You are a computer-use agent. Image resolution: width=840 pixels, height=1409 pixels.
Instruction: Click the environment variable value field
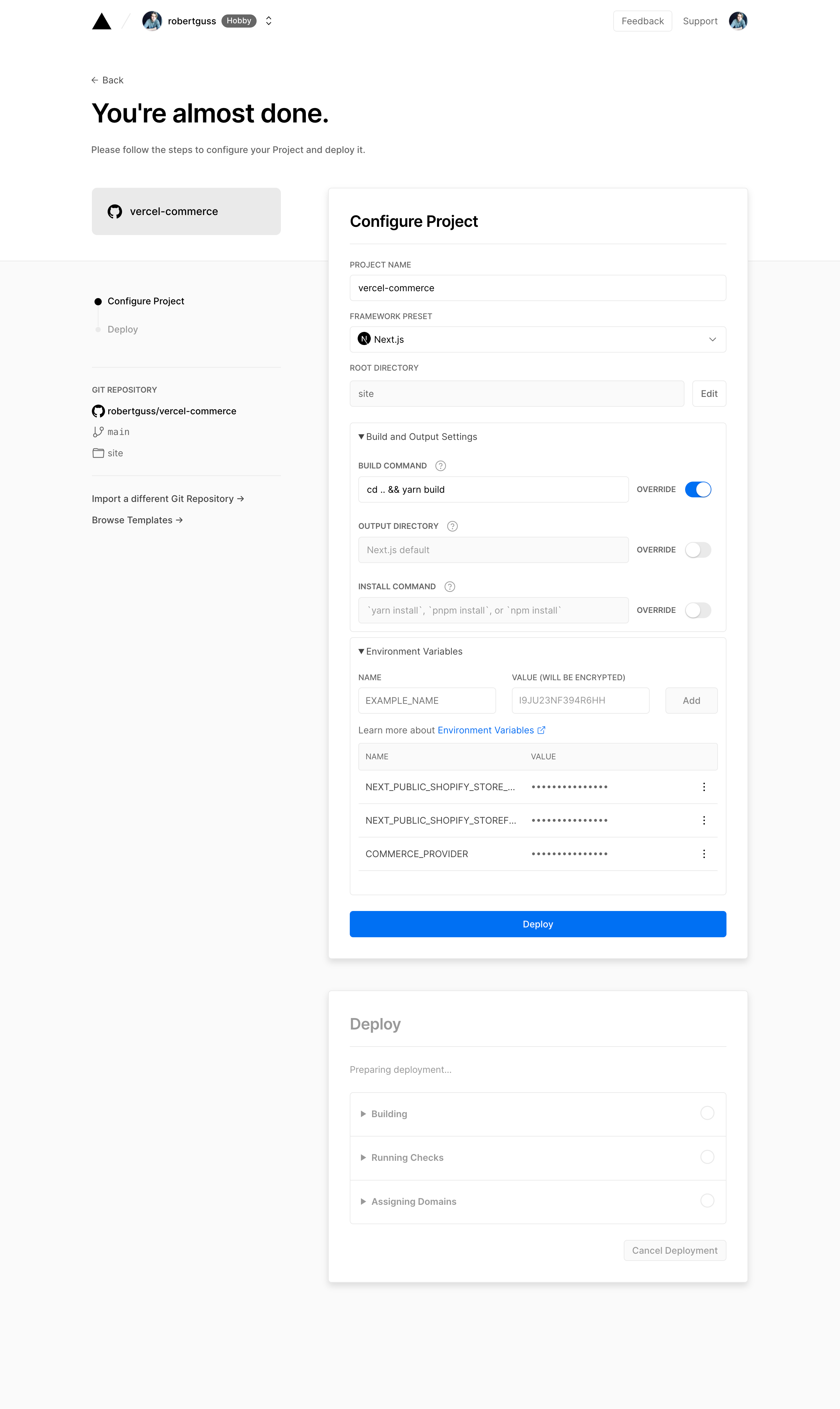580,701
